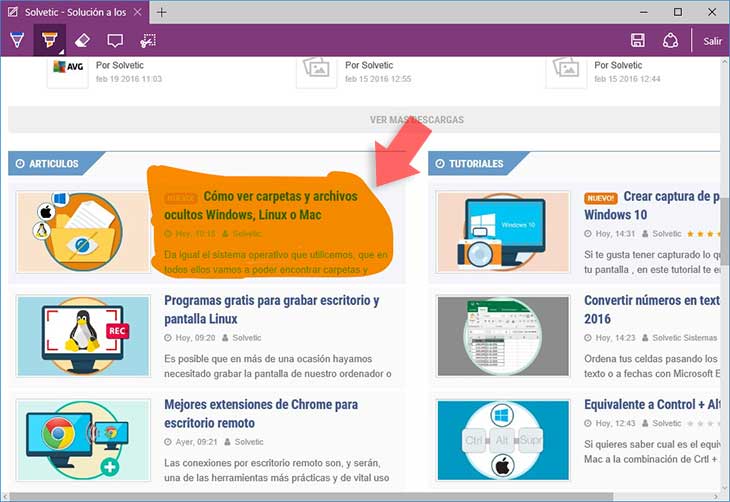Click author Solvetic under Programas gratis article

(x=246, y=338)
